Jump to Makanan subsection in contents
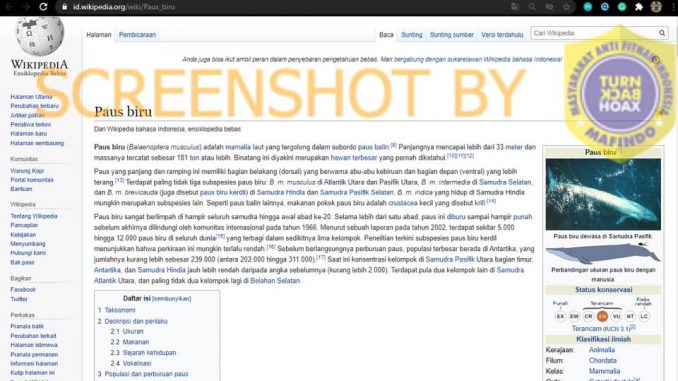Screen dimensions: 678x381 tap(136, 342)
